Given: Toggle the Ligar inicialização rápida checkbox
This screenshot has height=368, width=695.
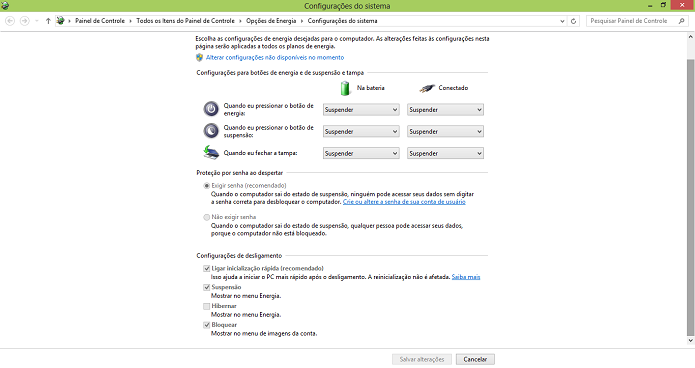Looking at the screenshot, I should coord(207,269).
